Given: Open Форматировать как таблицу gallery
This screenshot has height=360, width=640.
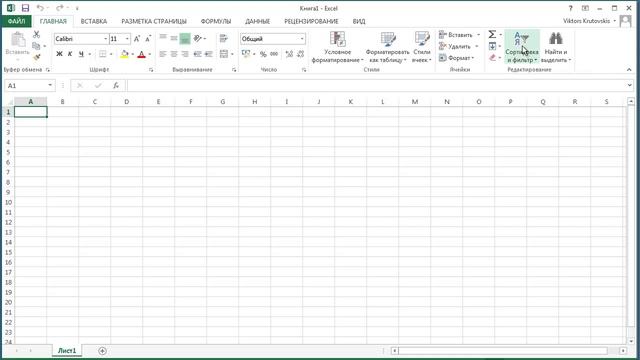Looking at the screenshot, I should click(387, 47).
